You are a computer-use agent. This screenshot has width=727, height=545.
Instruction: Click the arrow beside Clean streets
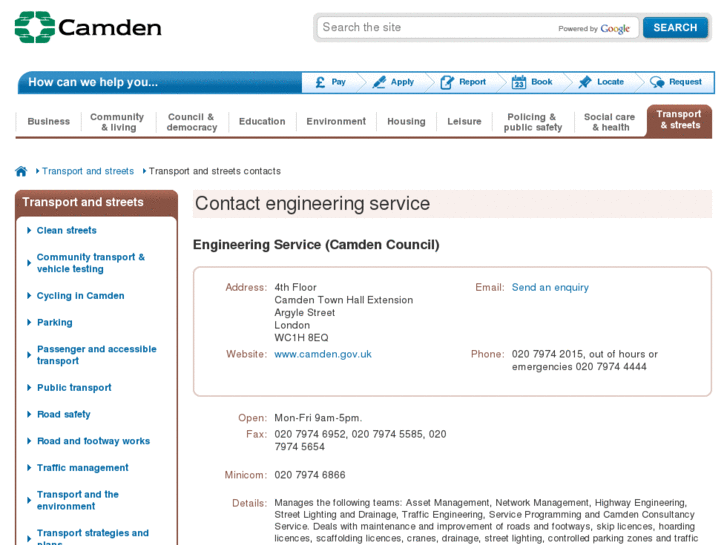(29, 231)
